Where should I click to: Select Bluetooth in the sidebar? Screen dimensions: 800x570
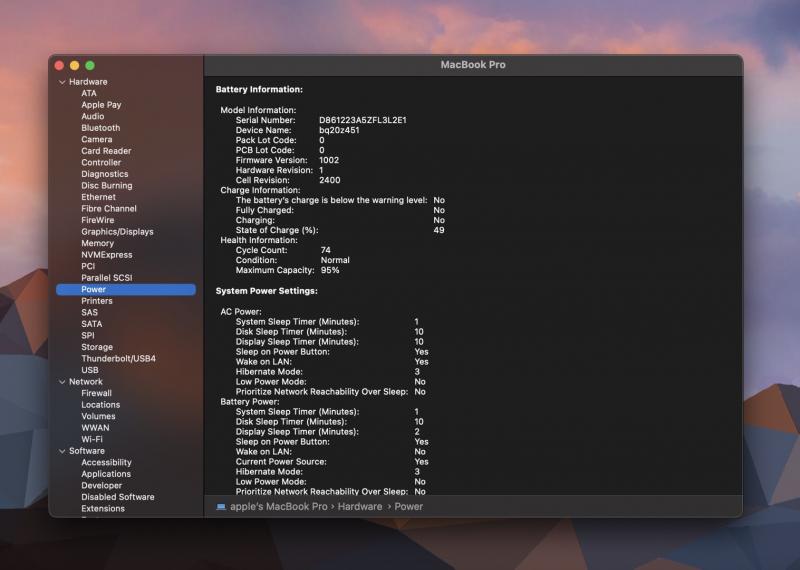point(100,128)
